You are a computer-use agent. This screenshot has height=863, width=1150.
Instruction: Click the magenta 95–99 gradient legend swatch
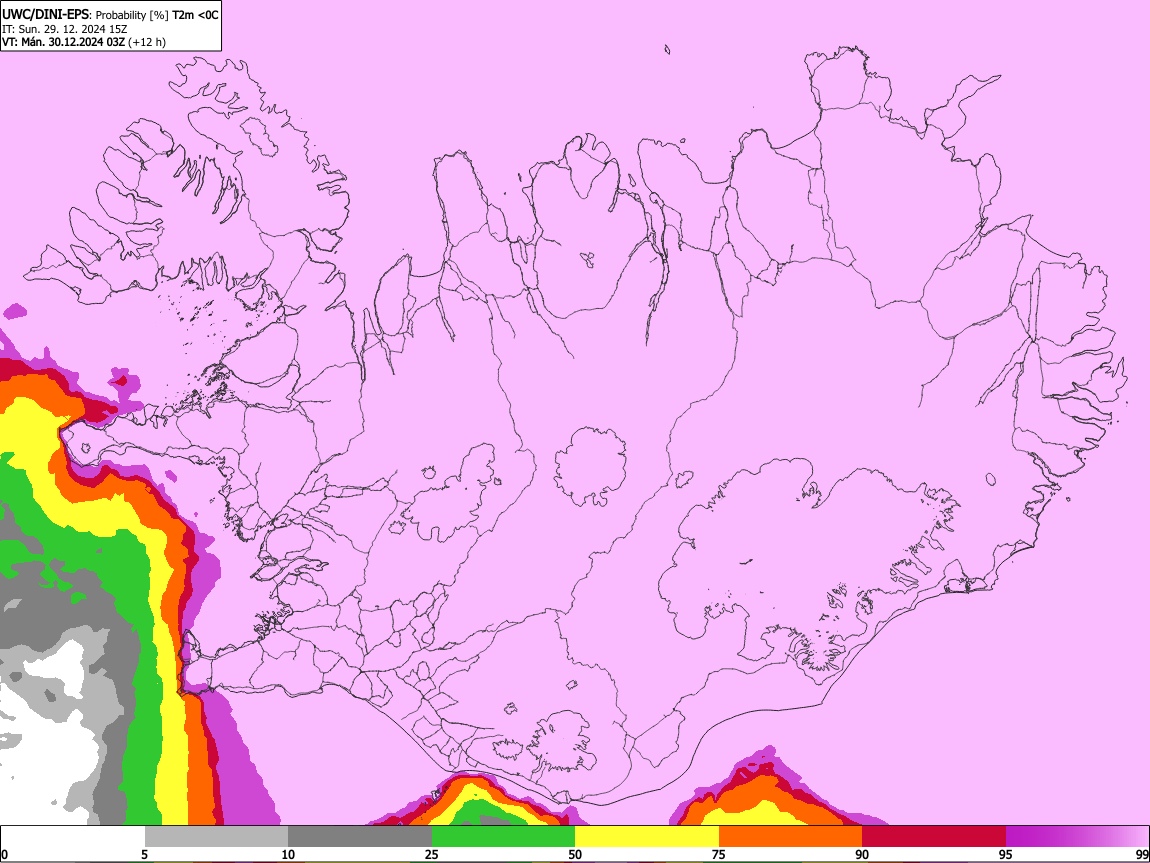[x=1077, y=836]
